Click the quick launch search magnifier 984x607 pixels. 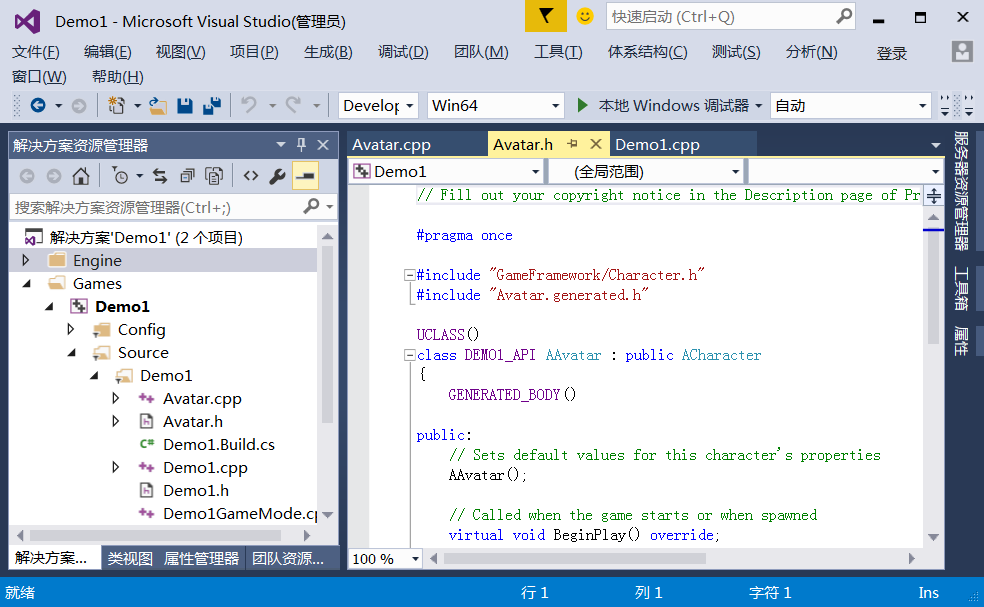click(x=844, y=16)
